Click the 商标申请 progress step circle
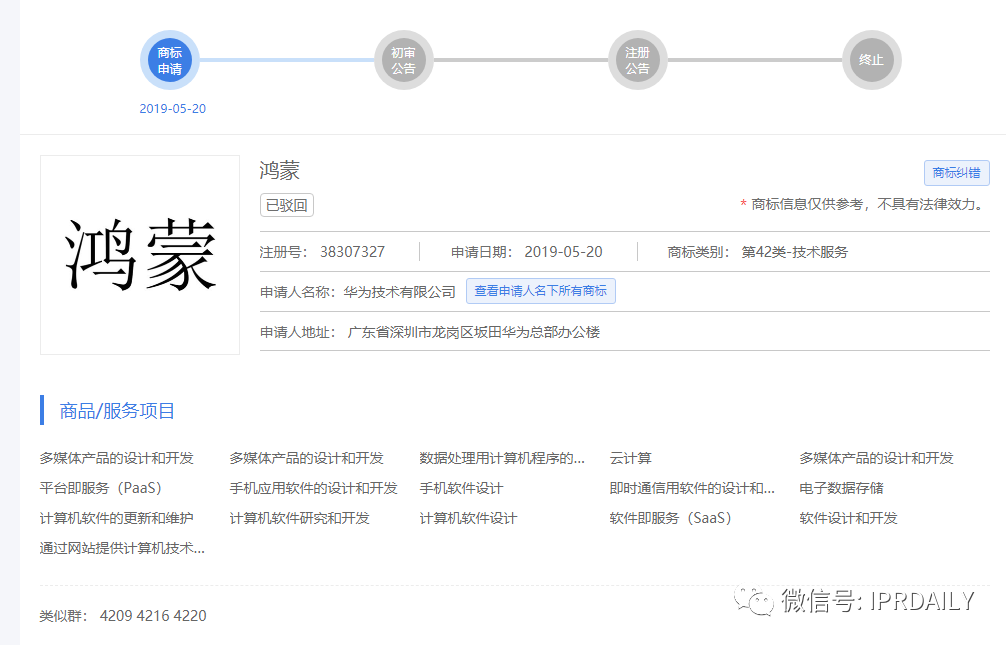The image size is (1006, 645). [170, 60]
